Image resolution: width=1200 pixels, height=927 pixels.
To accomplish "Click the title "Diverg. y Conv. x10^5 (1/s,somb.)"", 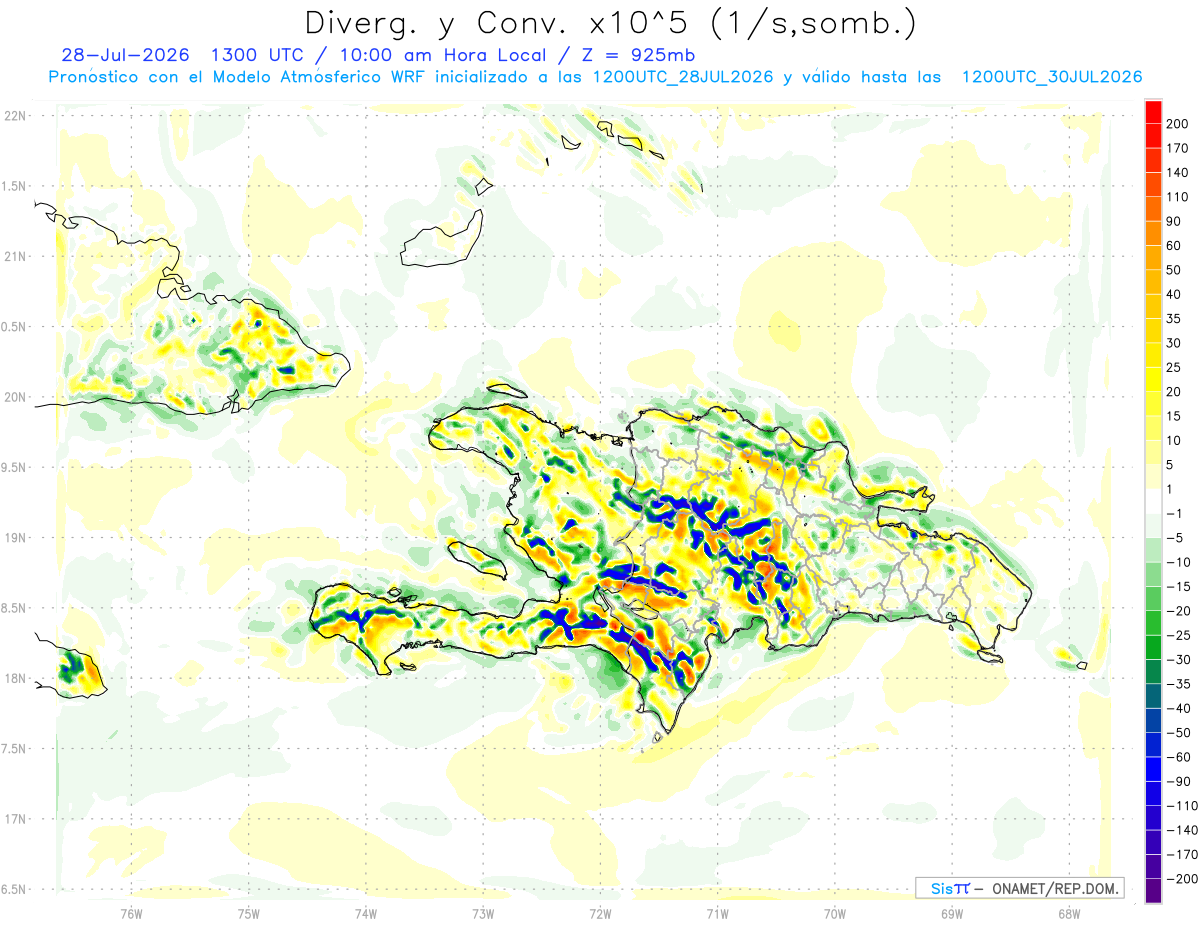I will [609, 23].
